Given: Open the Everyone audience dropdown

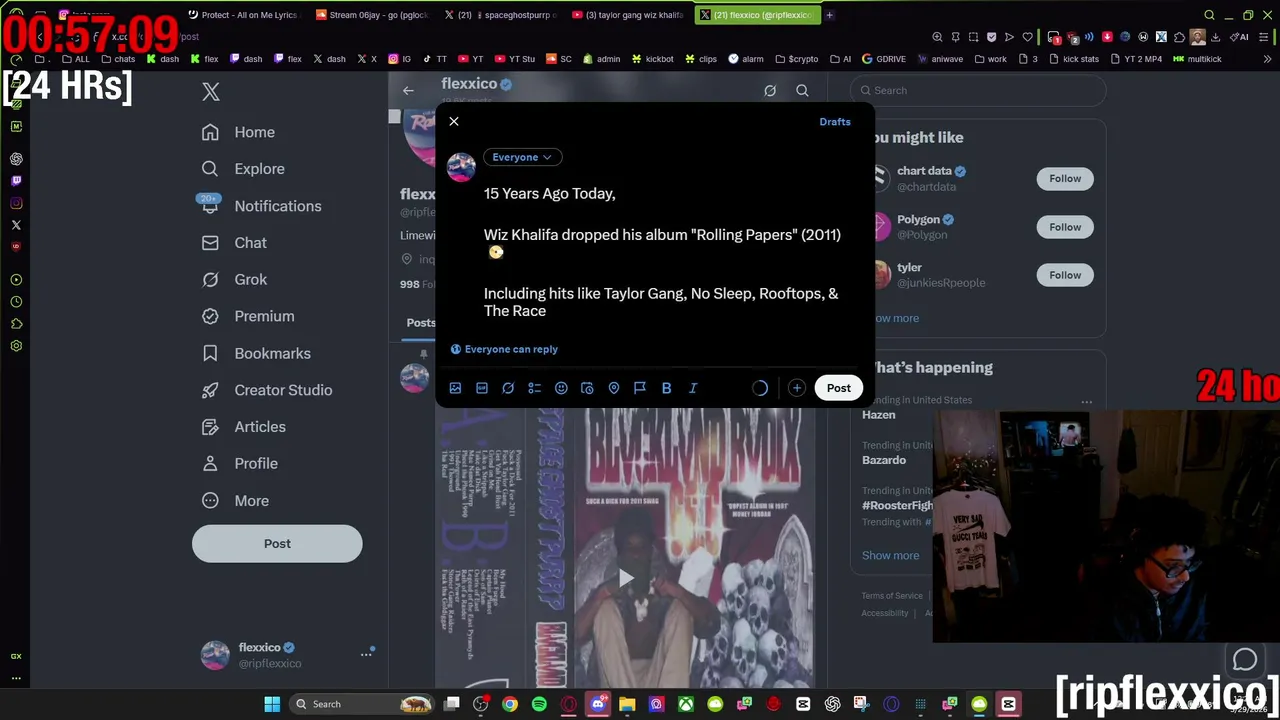Looking at the screenshot, I should pos(522,157).
